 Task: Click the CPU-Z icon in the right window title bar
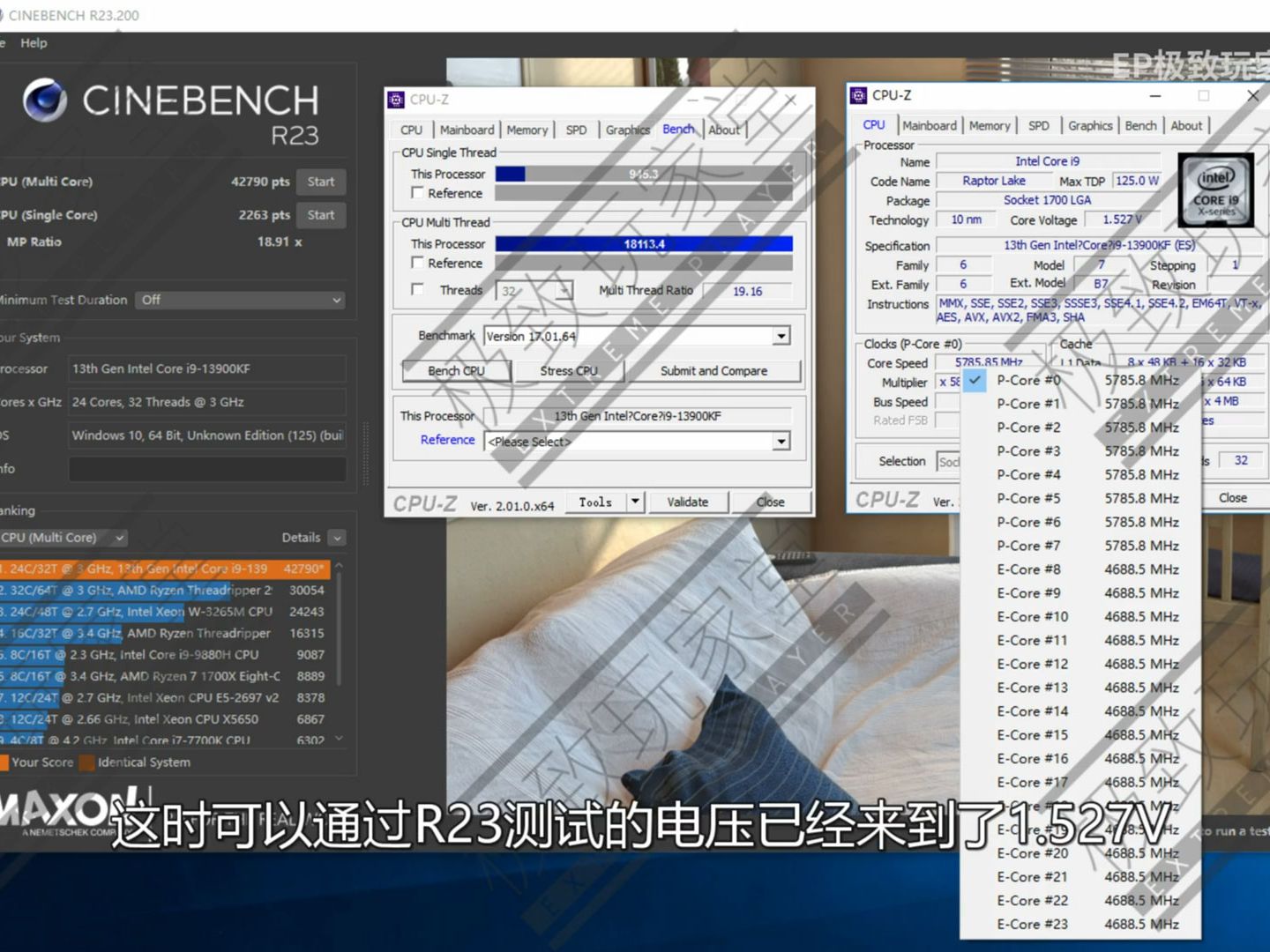858,95
